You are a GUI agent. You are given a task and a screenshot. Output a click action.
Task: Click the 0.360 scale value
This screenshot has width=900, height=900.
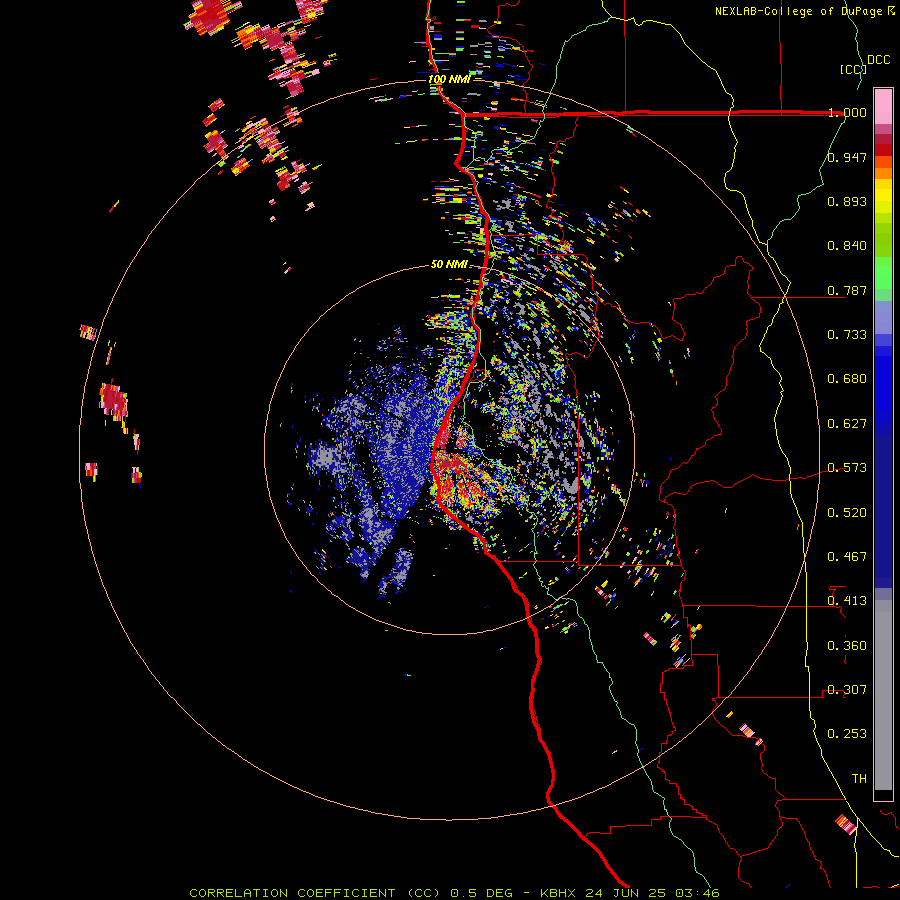[847, 645]
